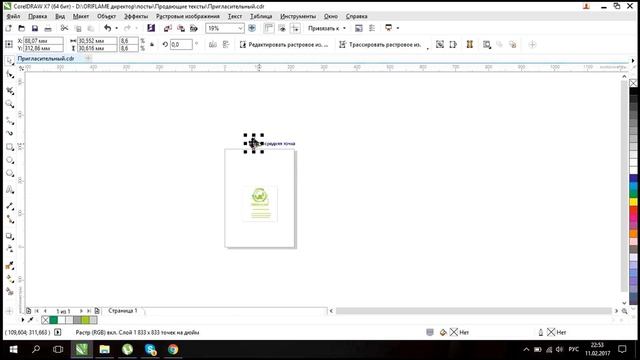
Task: Open the Объект menu
Action: tap(107, 16)
